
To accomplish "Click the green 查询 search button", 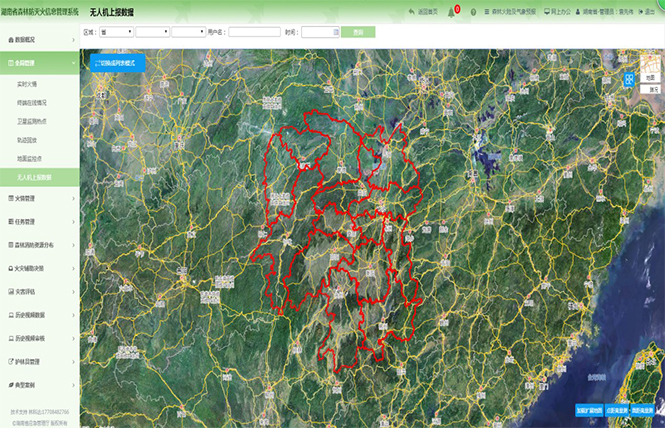I will coord(358,32).
